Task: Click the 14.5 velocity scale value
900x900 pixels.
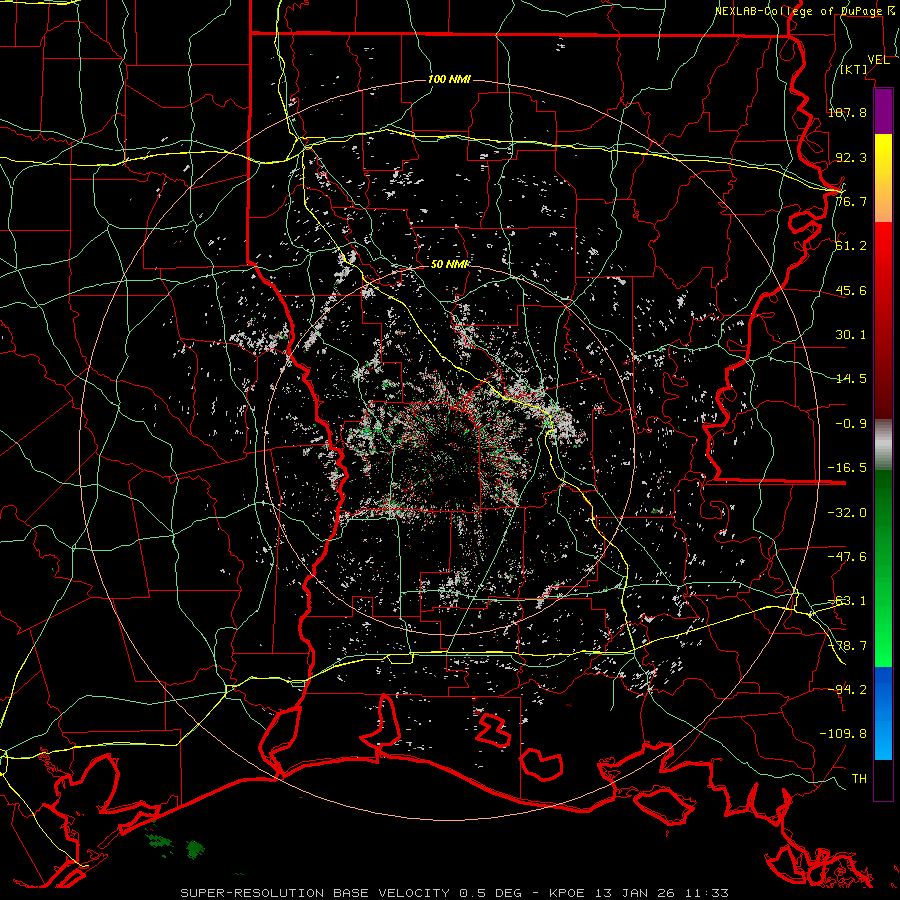Action: [x=851, y=379]
